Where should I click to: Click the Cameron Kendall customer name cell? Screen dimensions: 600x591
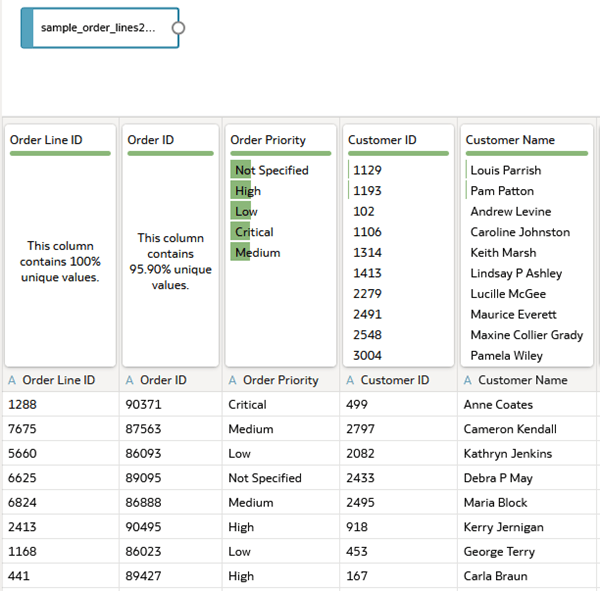click(x=528, y=429)
